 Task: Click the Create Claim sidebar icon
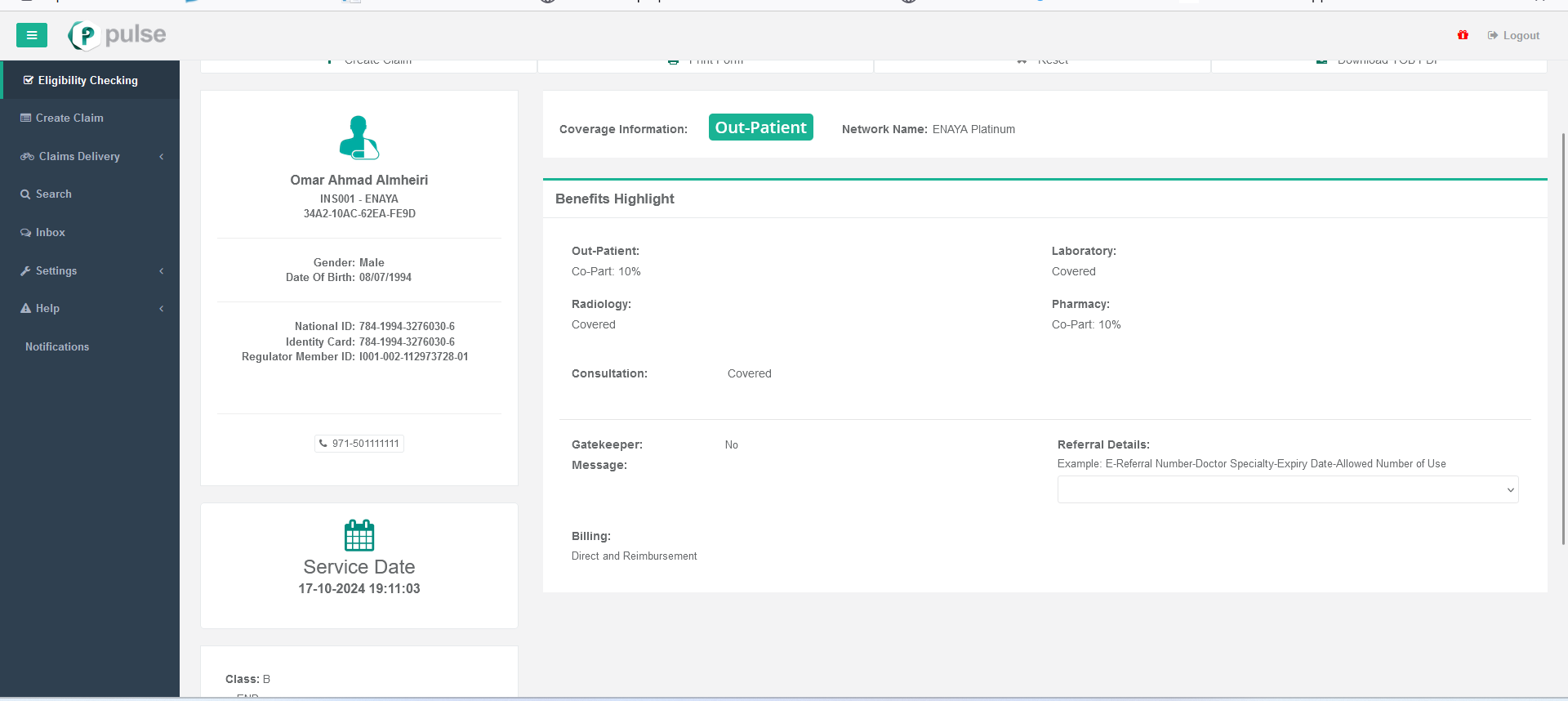(25, 118)
